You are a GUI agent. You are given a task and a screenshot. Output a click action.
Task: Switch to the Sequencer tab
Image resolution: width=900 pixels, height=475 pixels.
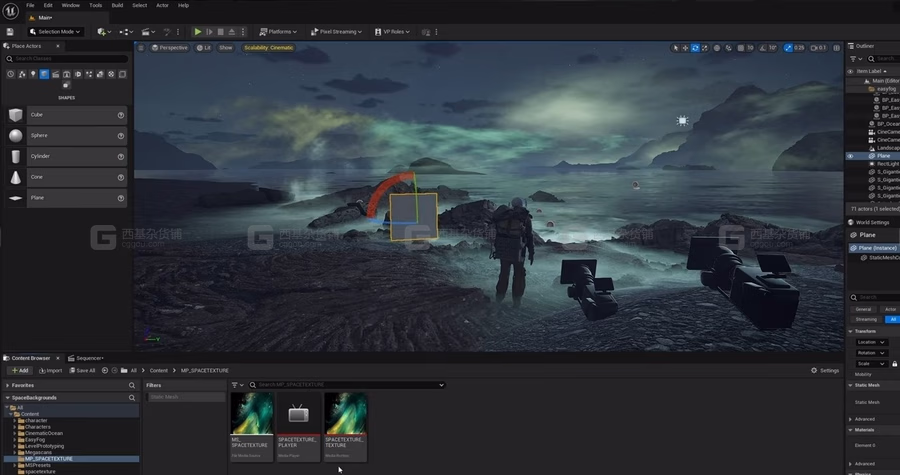coord(86,358)
